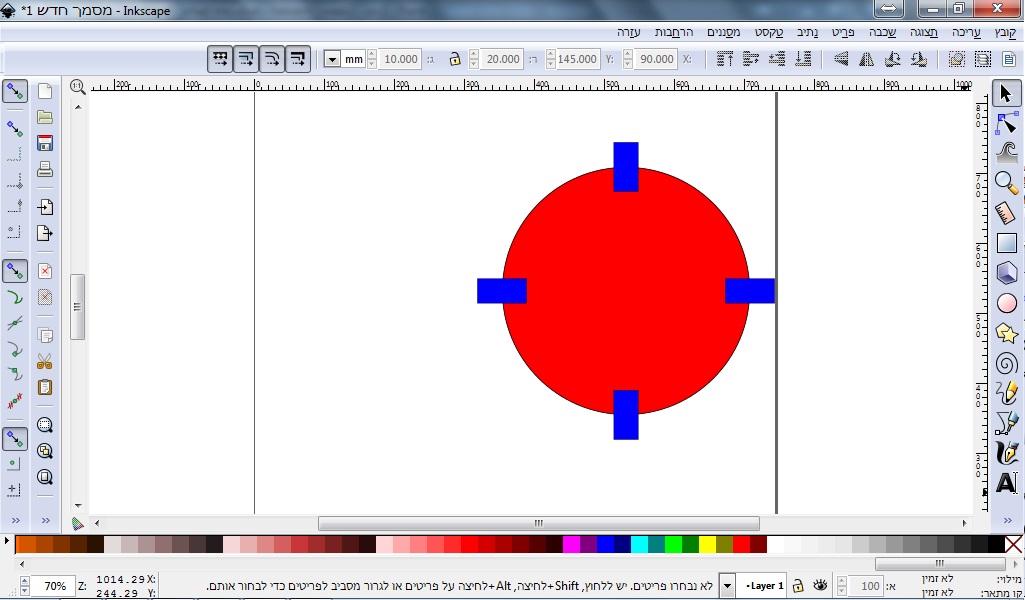Click the Y position 145.000 stepper arrows

coord(550,59)
